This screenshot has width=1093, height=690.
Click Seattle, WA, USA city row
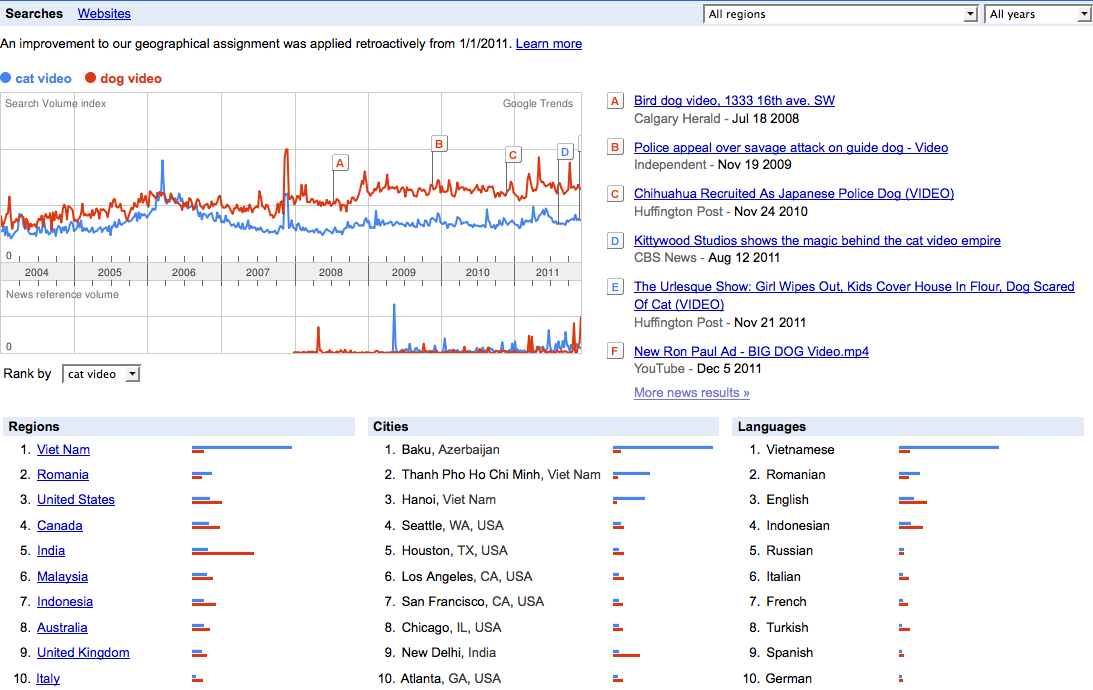point(452,526)
